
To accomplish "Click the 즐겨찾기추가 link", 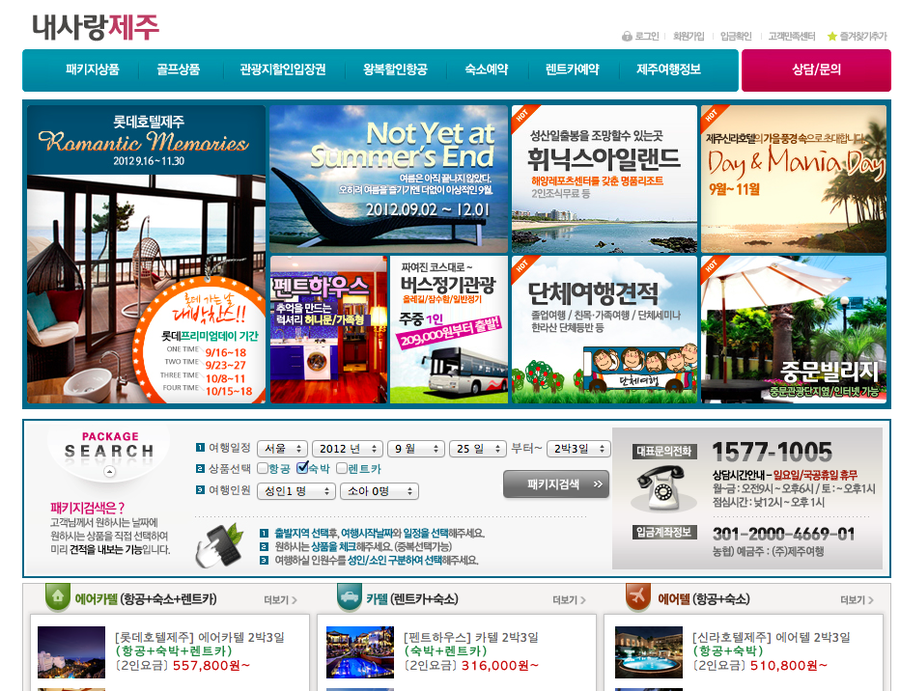I will tap(863, 37).
